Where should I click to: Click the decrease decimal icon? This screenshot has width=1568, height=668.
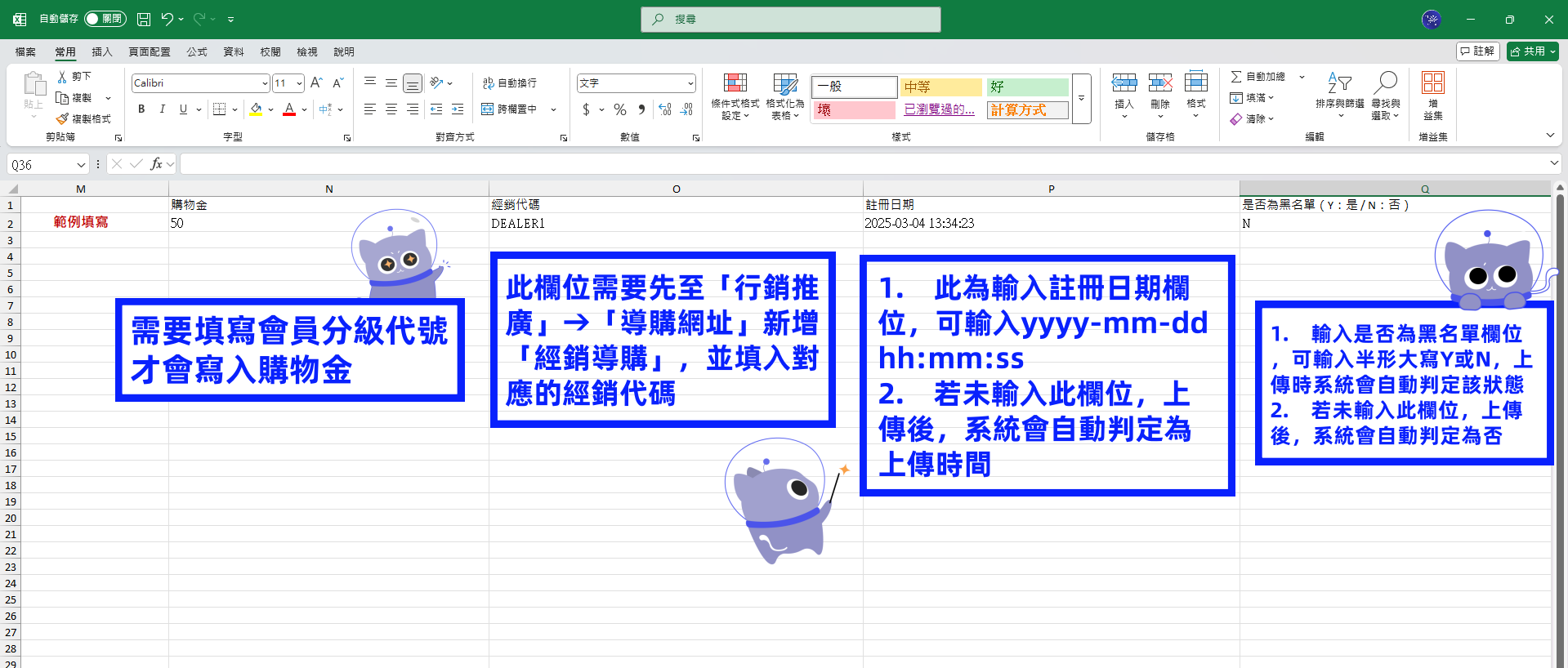[686, 109]
